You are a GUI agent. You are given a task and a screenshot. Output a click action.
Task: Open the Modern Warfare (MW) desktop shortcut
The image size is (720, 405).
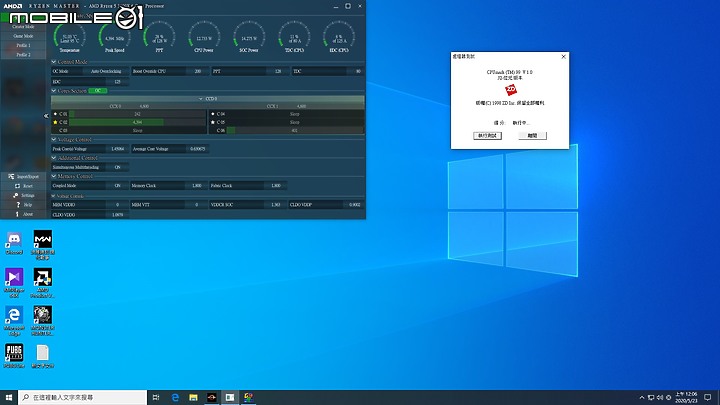(x=43, y=244)
